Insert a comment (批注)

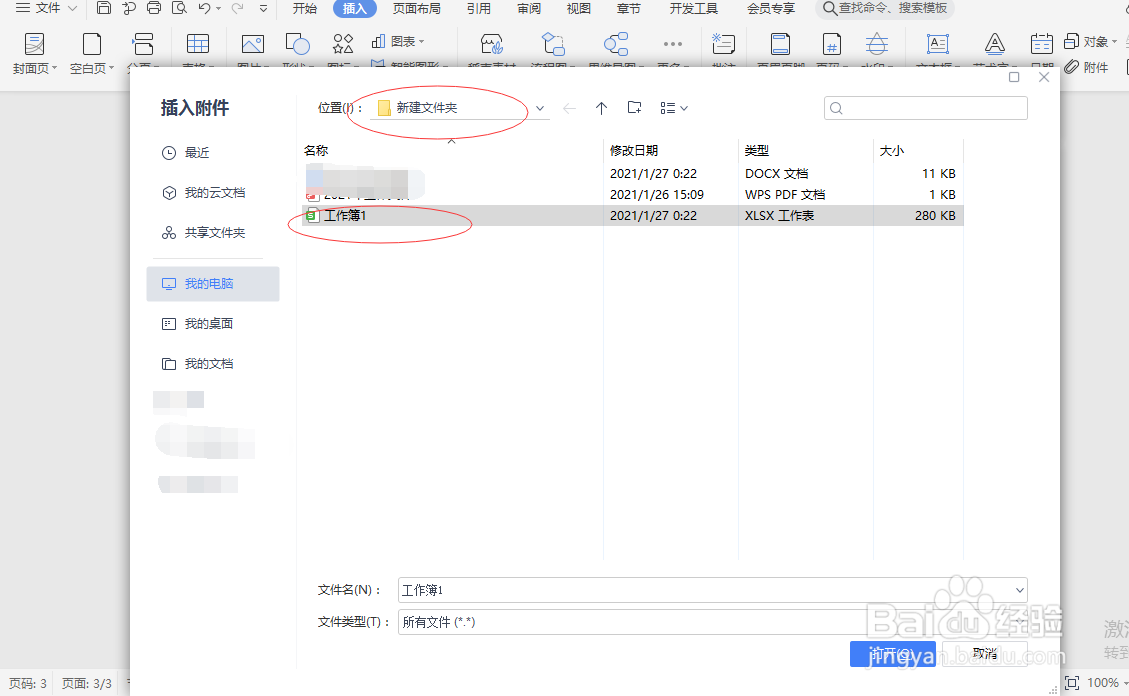(x=723, y=45)
